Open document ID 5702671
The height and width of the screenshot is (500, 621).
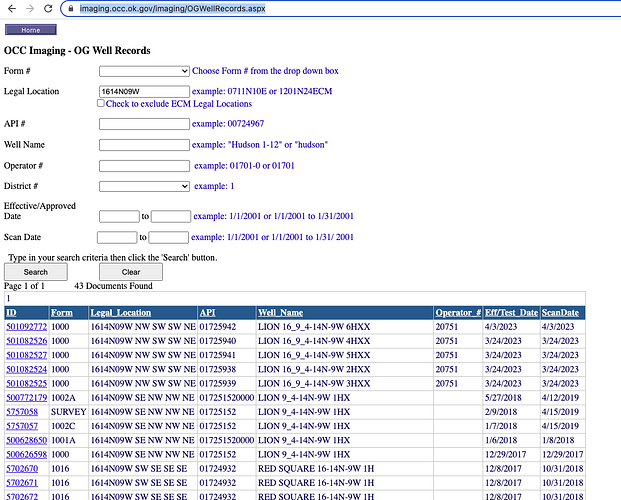22,483
